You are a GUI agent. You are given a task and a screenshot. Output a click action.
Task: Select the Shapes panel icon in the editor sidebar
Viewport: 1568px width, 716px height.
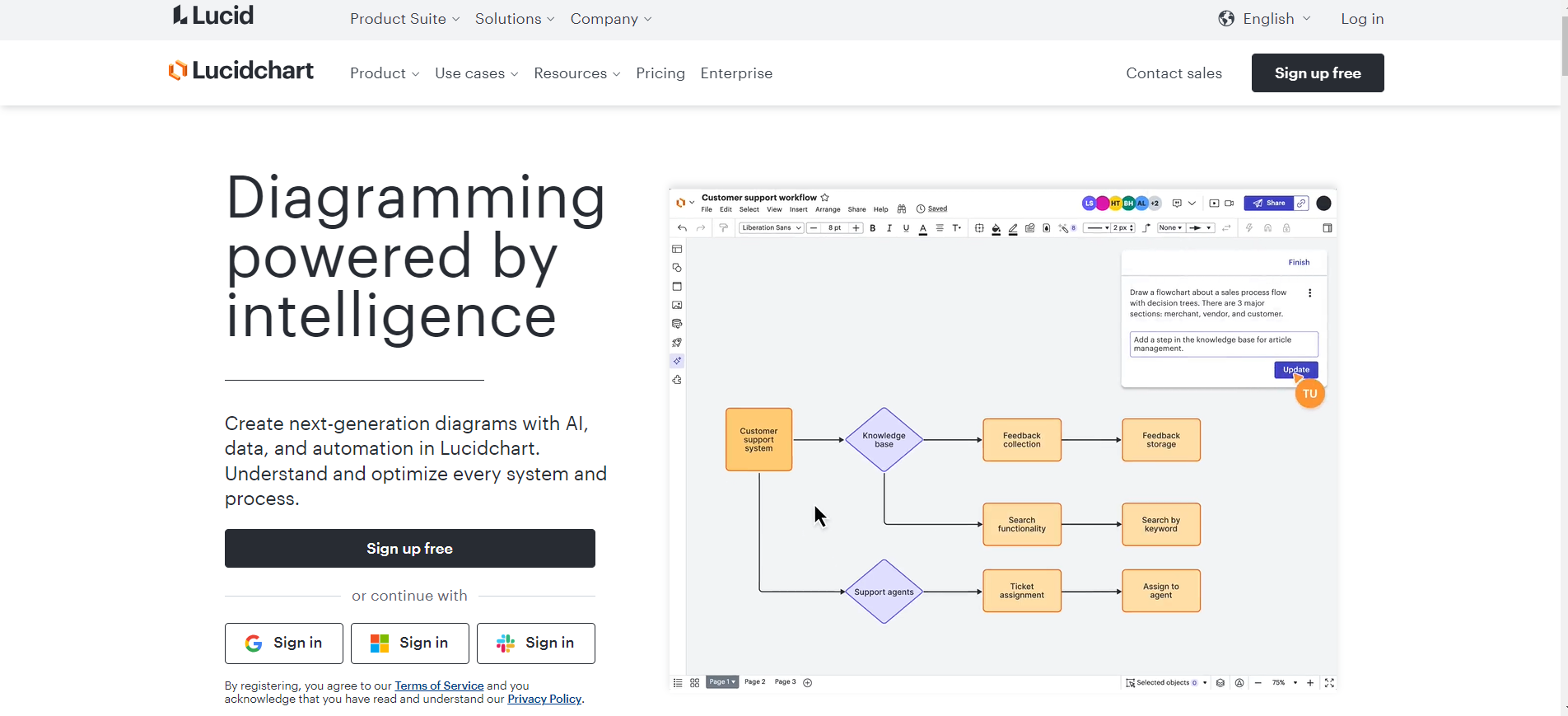point(677,268)
